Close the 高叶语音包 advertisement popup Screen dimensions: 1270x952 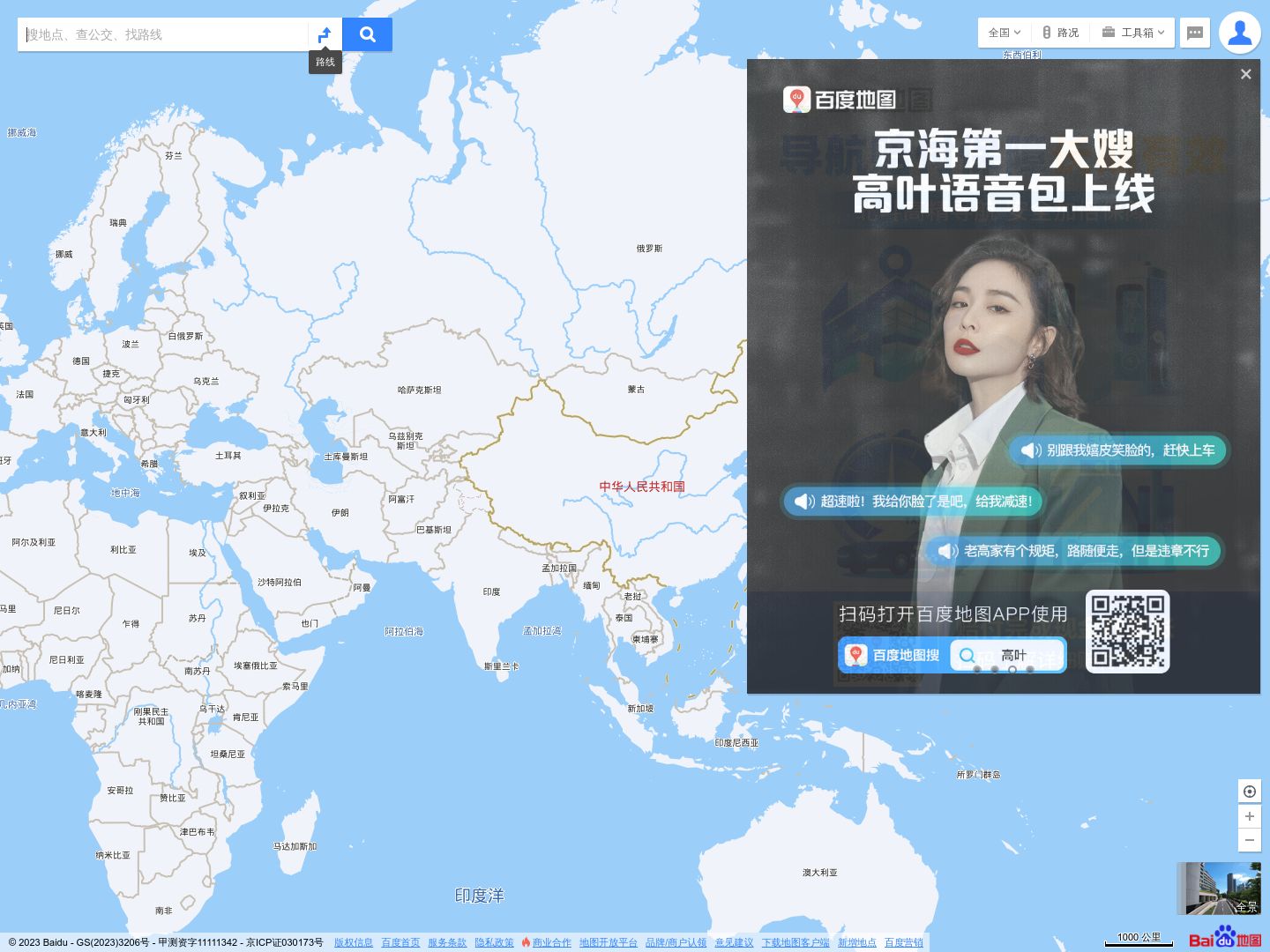click(x=1246, y=74)
